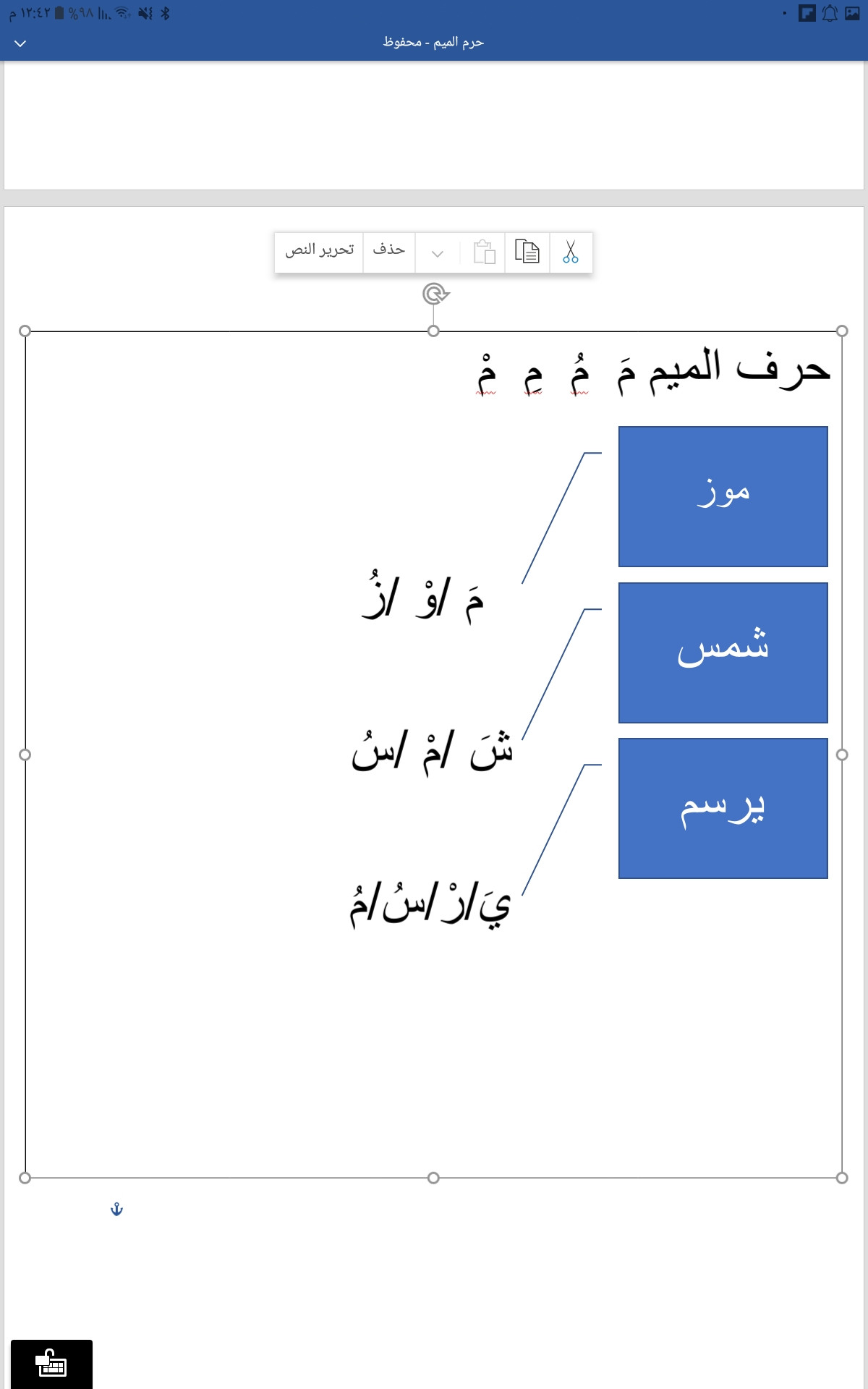Click the Cut scissors icon
This screenshot has height=1389, width=868.
[x=571, y=252]
